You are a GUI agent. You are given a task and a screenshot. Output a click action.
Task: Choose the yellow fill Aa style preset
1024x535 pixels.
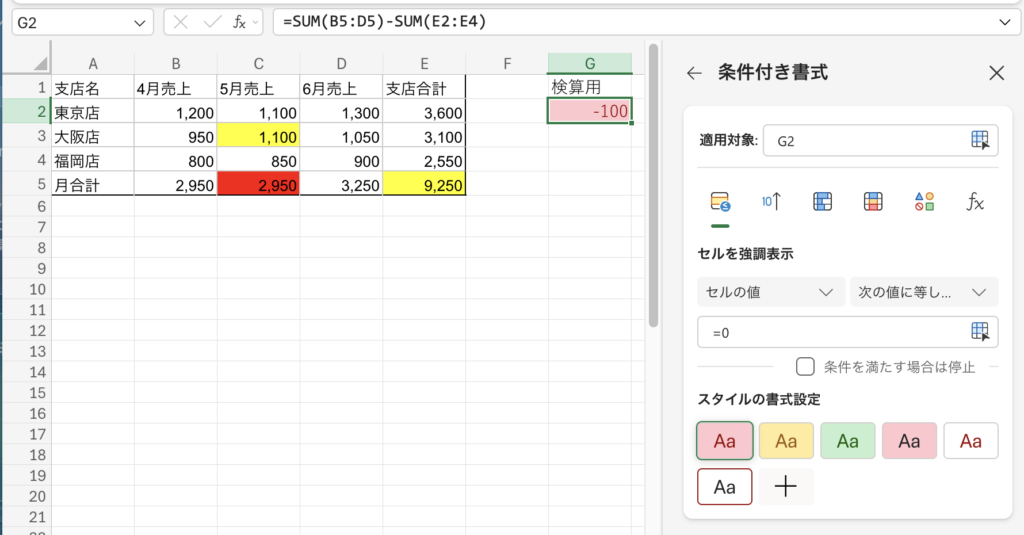tap(786, 441)
